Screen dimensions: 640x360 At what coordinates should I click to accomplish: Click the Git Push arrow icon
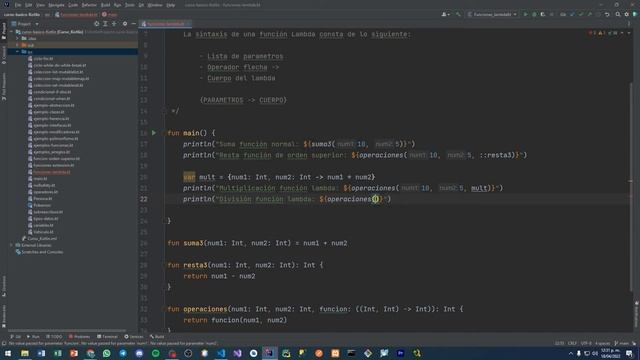point(589,14)
